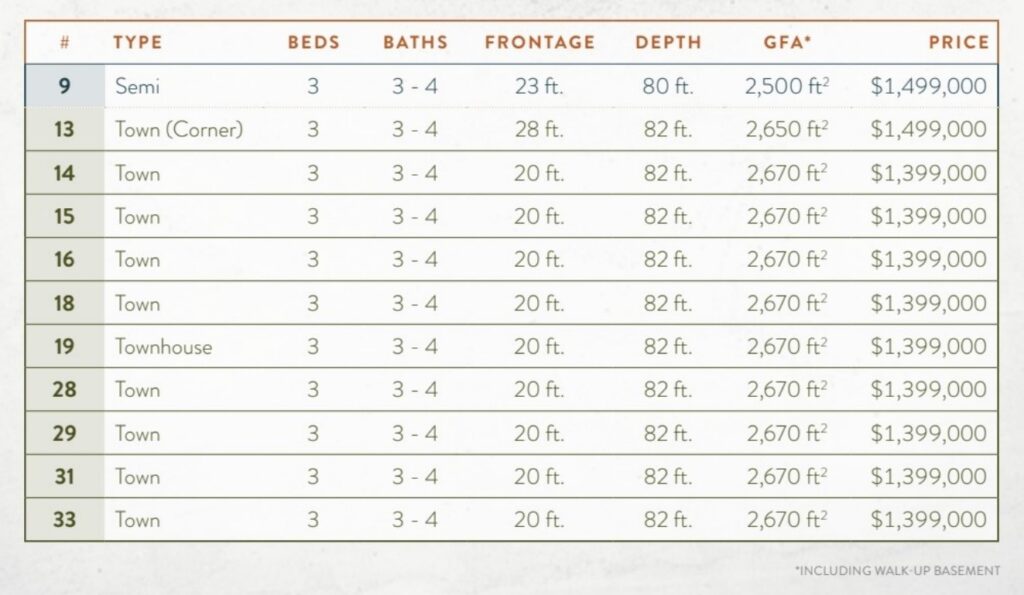Click the 28 ft. frontage value

click(539, 129)
